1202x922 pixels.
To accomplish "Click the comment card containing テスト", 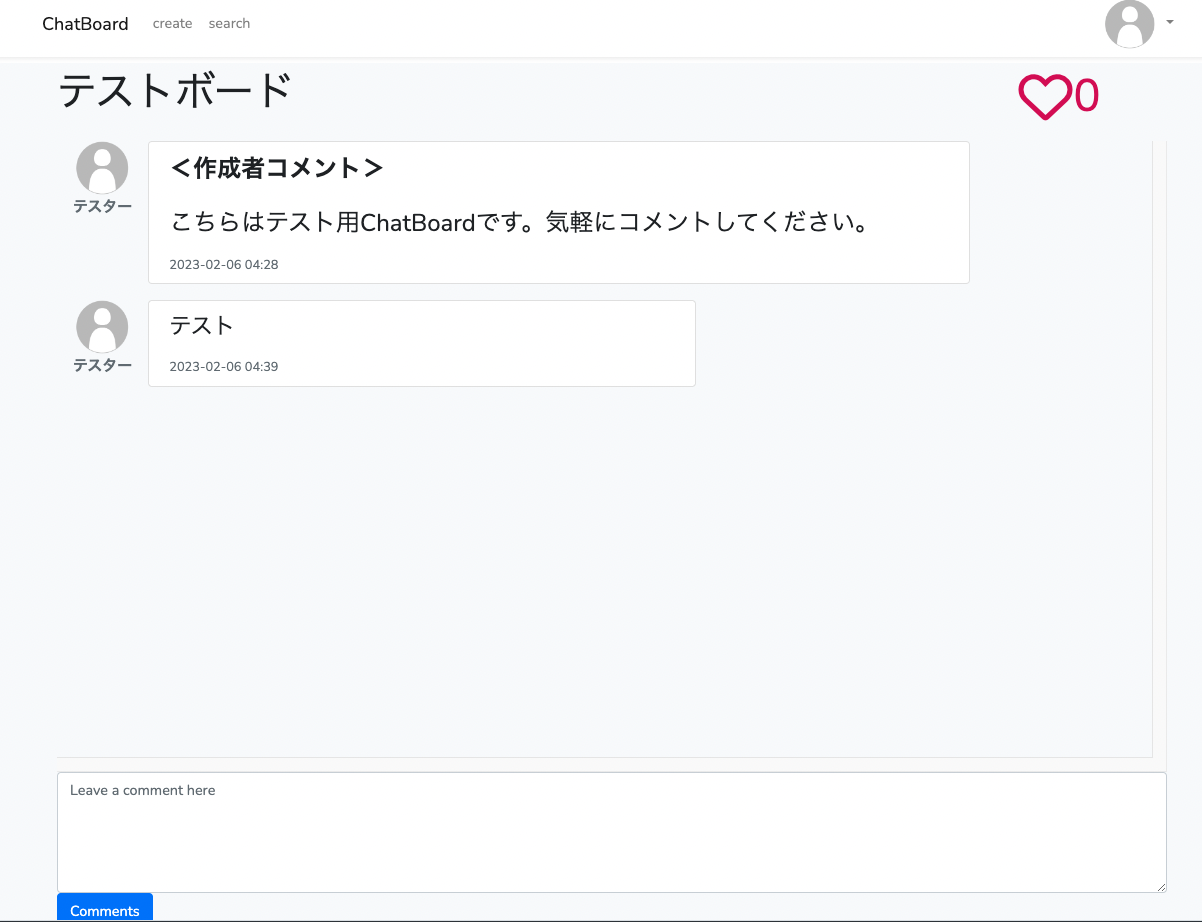I will click(x=421, y=343).
